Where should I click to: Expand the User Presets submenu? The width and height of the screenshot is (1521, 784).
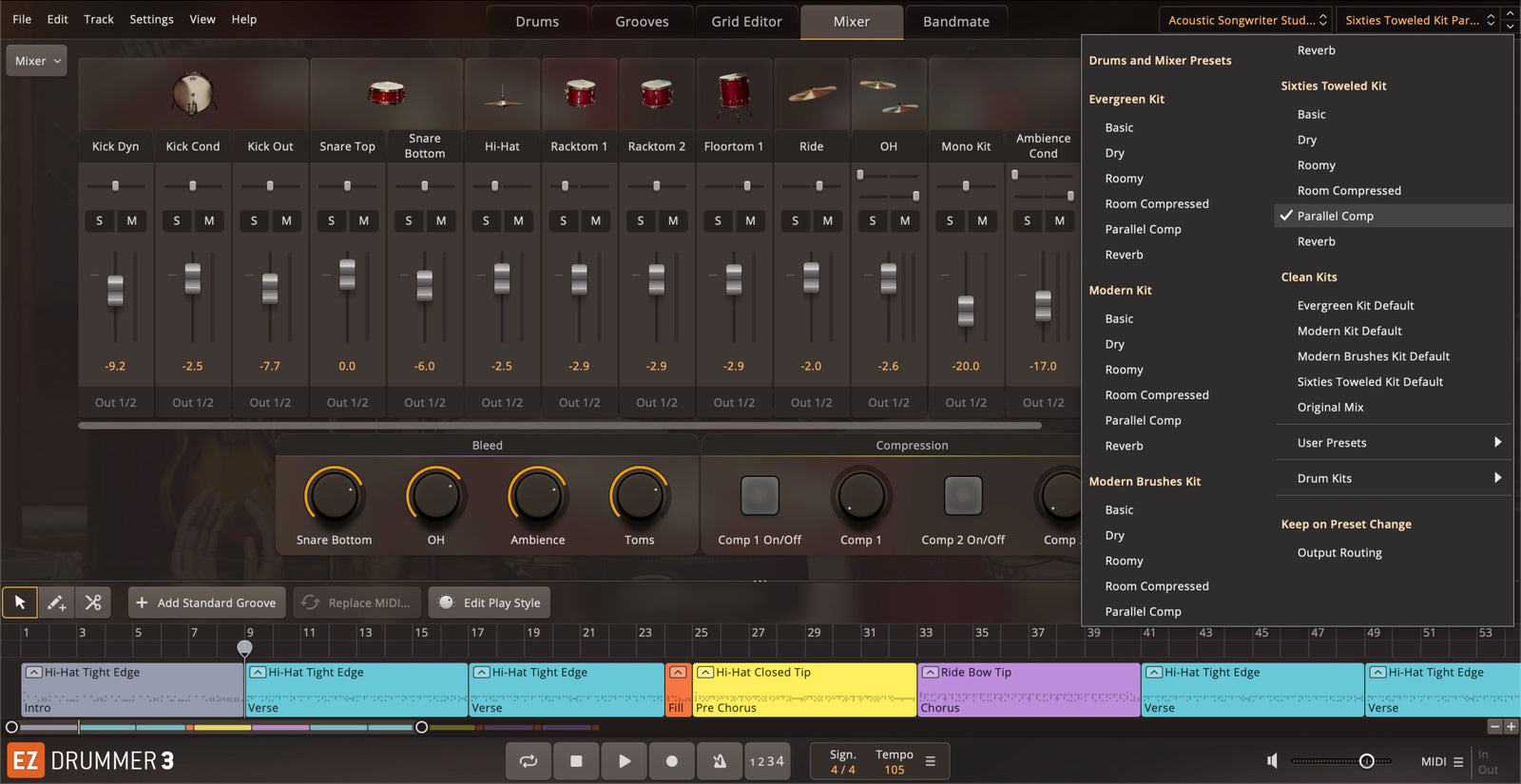pos(1394,443)
